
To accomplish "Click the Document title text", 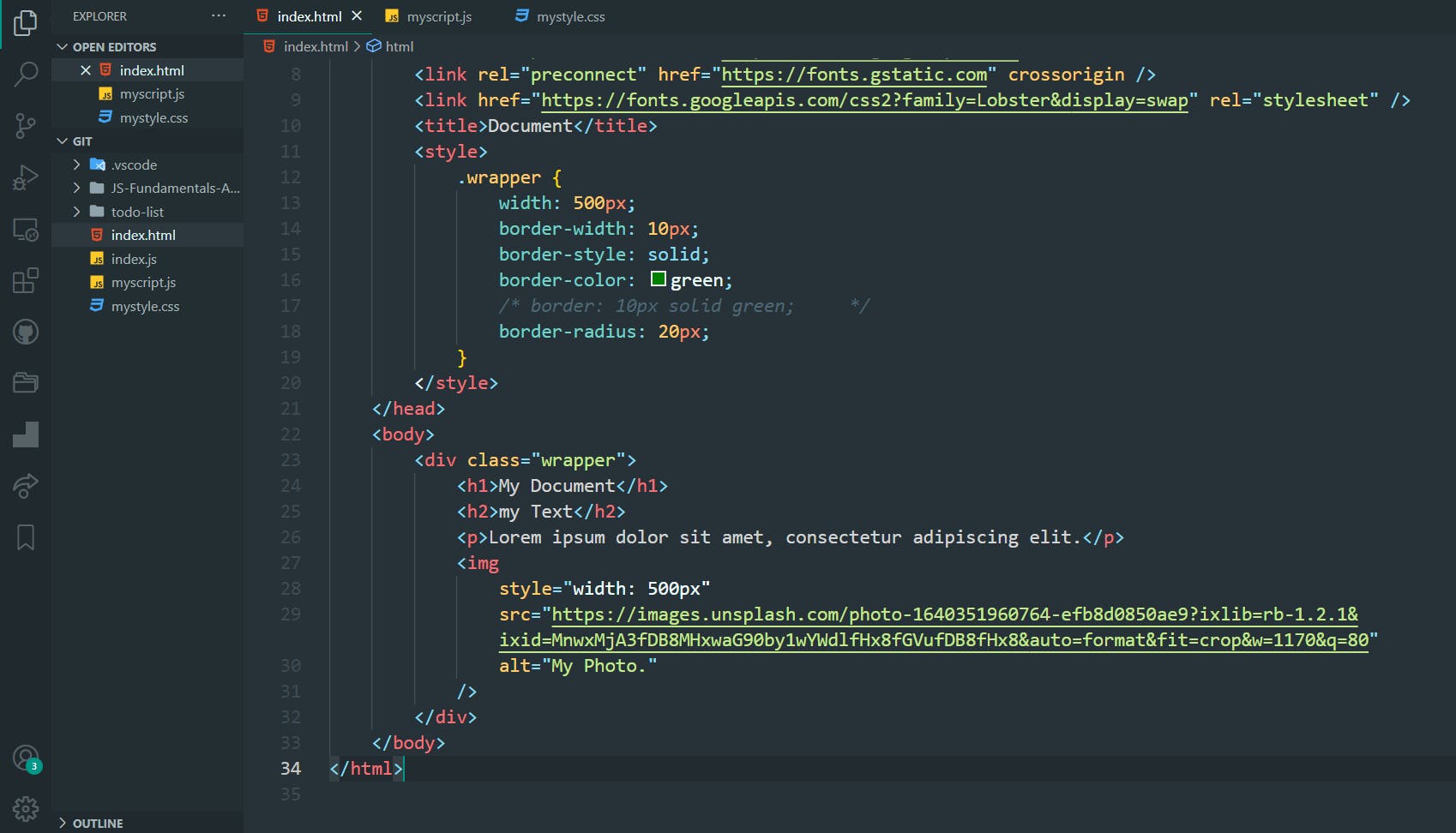I will coord(530,126).
